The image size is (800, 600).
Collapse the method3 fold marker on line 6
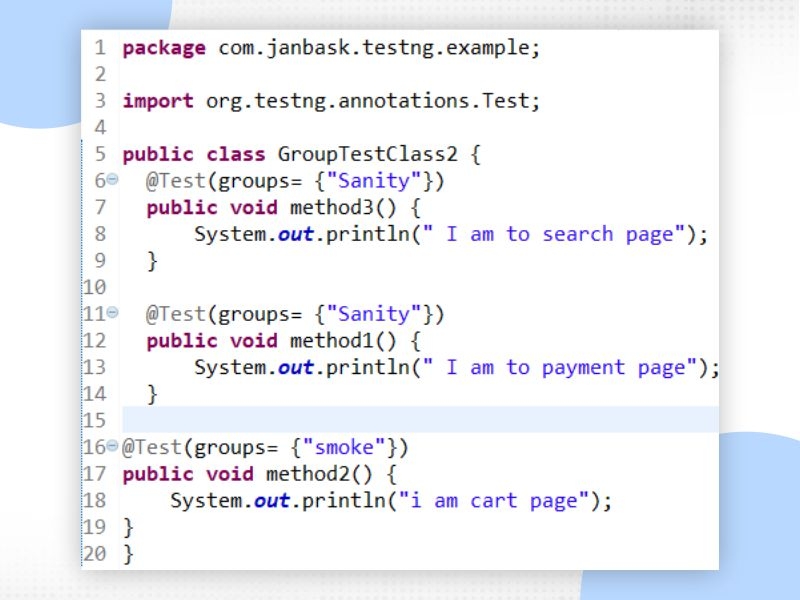[x=112, y=181]
